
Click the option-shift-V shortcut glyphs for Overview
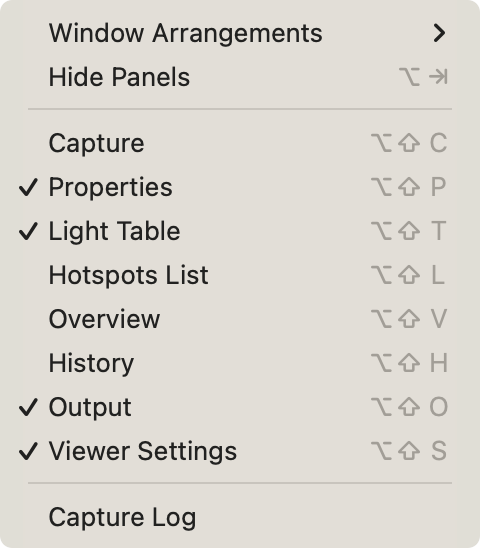pos(409,319)
